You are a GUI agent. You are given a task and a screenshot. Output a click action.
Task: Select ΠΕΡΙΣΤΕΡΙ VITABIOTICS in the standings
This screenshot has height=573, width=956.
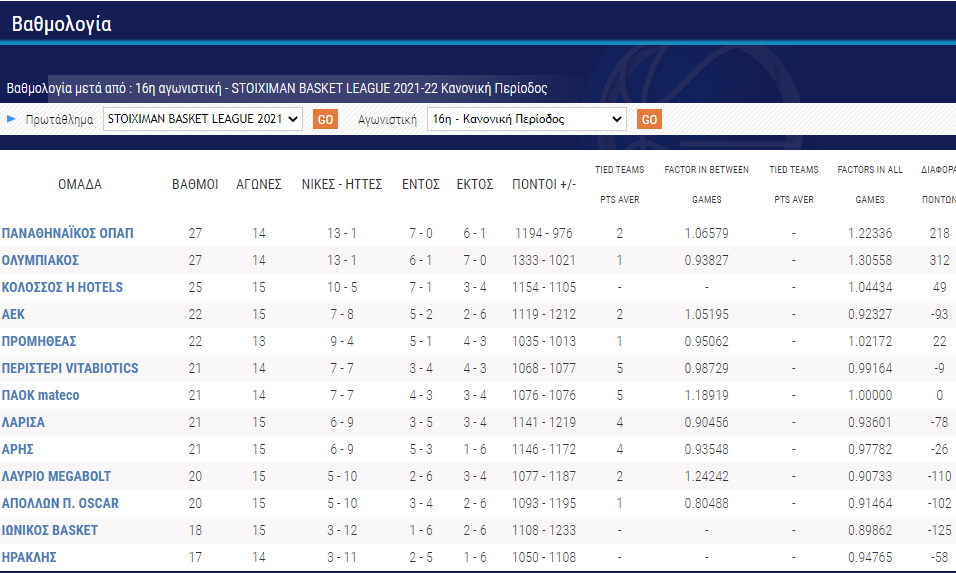click(70, 368)
